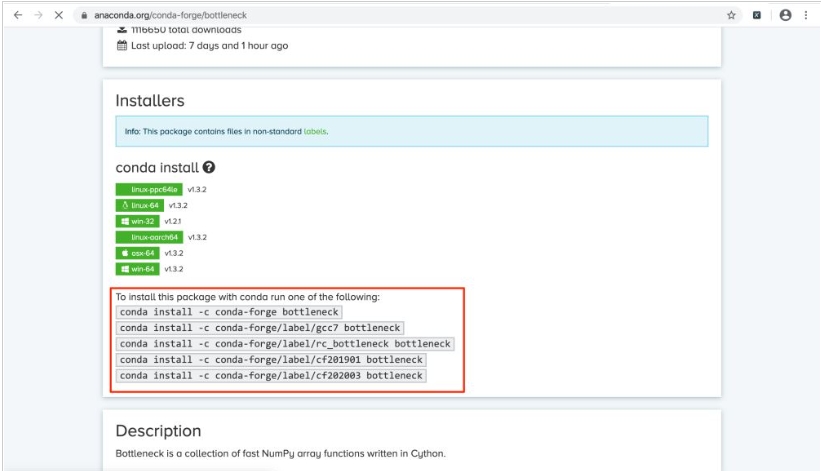Click the anaconda.org address bar URL
Image resolution: width=821 pixels, height=471 pixels.
pos(170,16)
